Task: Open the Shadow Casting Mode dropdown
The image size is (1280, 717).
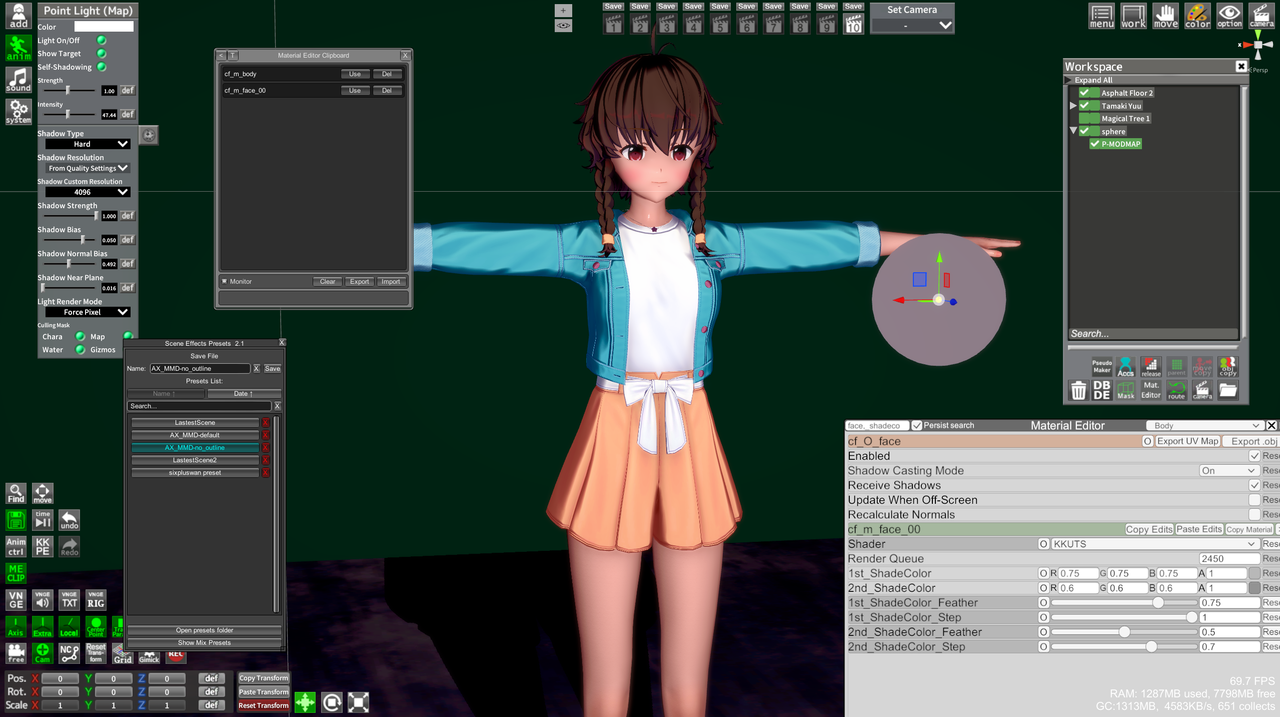Action: tap(1229, 471)
